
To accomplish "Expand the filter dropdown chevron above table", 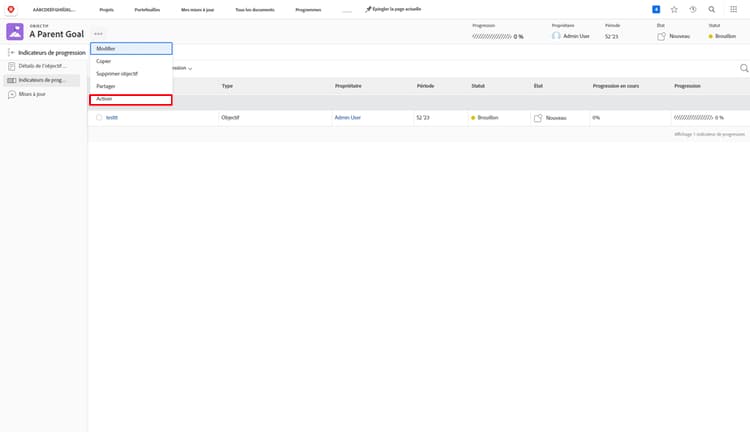I will [190, 68].
